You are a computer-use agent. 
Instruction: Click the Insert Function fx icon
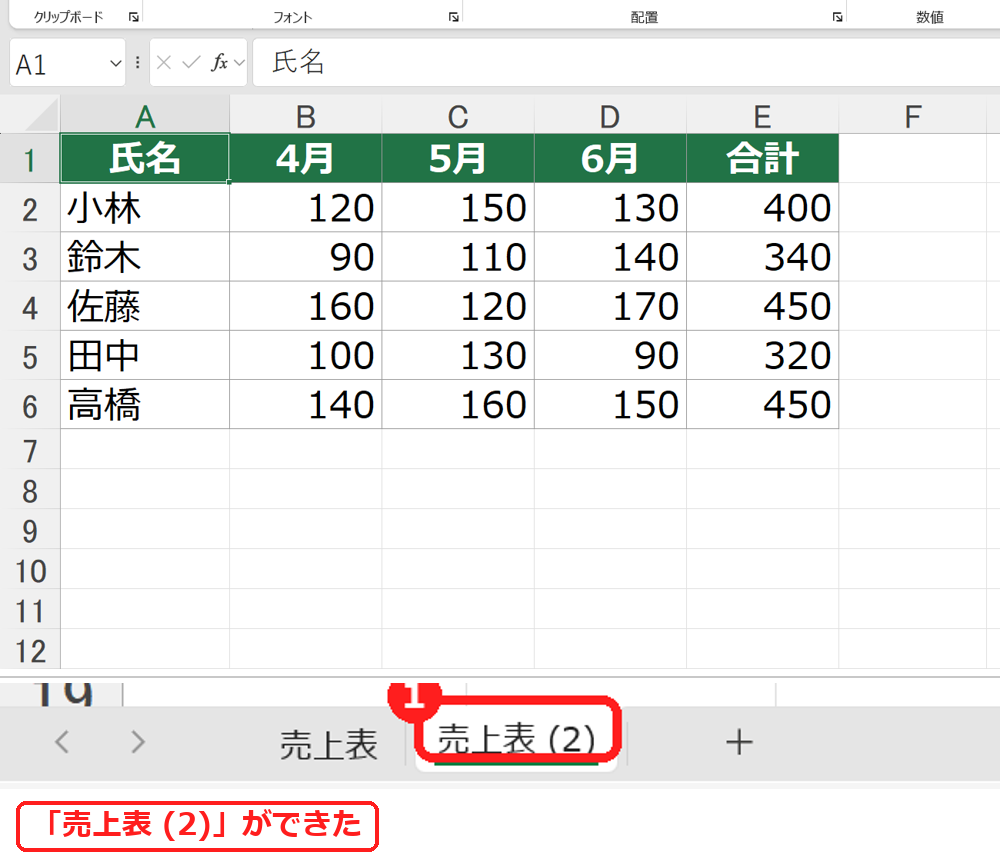point(219,62)
